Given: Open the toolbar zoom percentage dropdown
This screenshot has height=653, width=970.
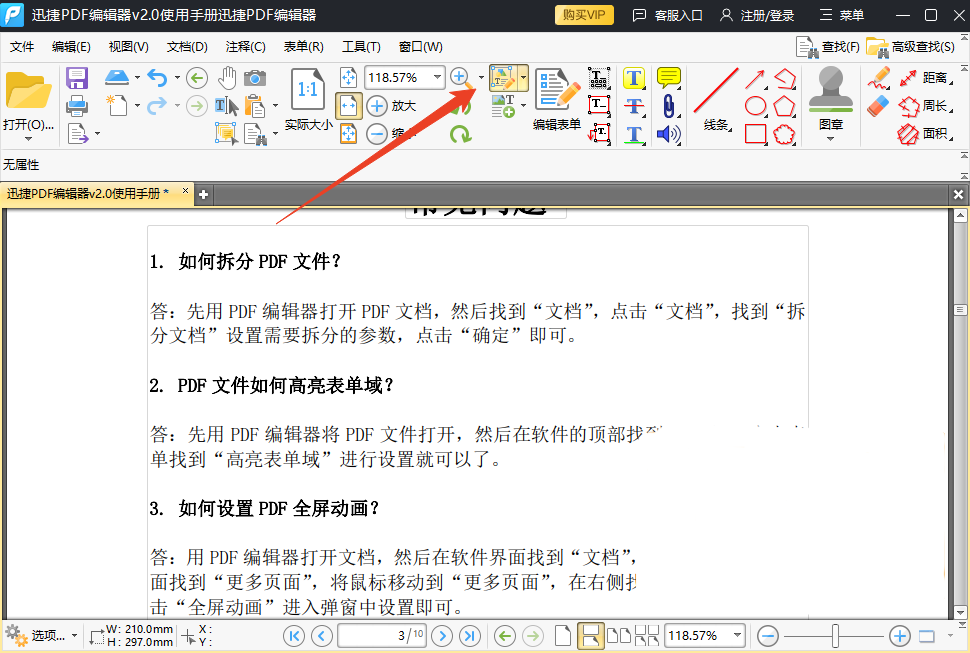Looking at the screenshot, I should 437,77.
